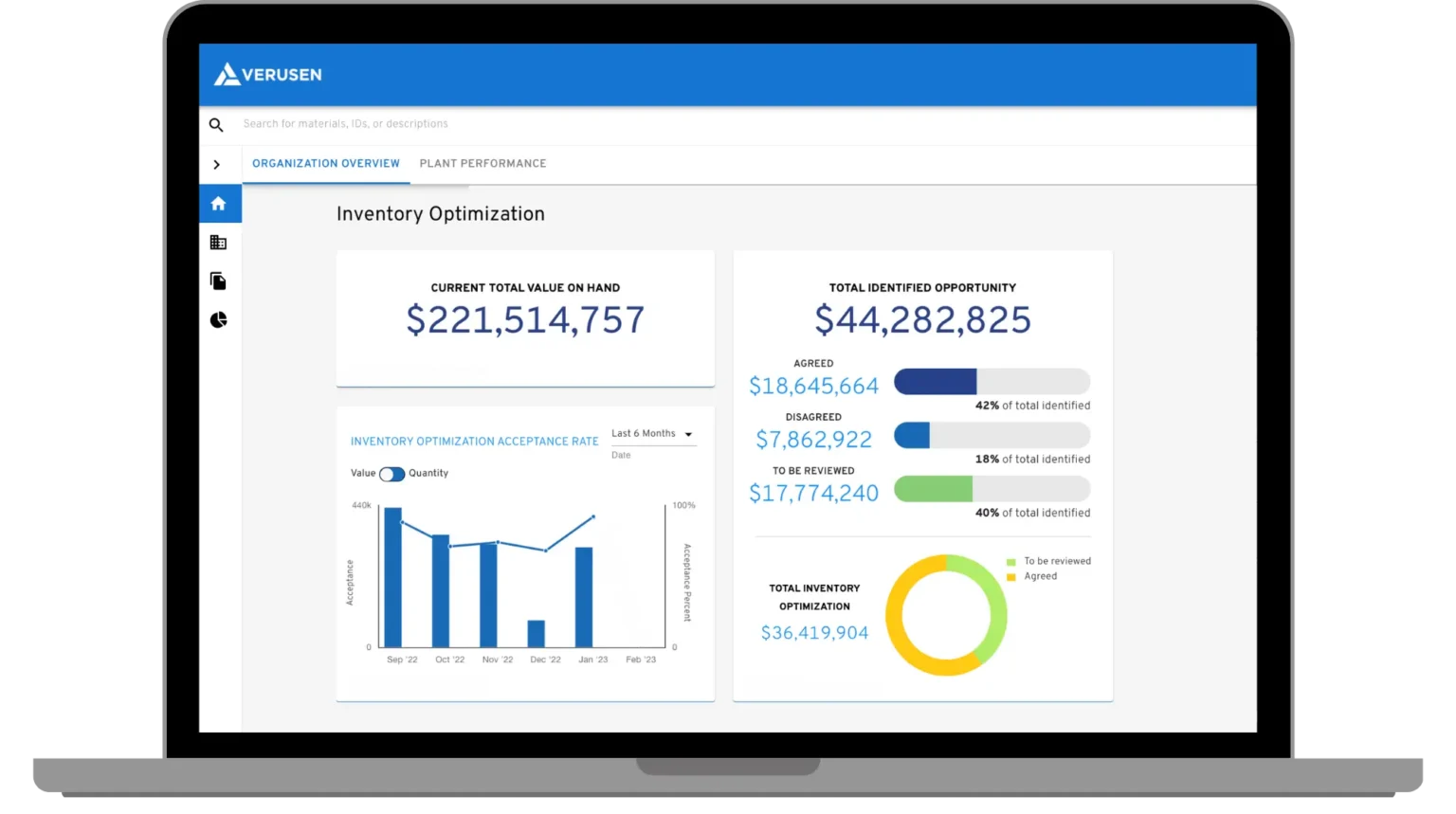
Task: Click the To Be Reviewed amount $17,774,240
Action: [x=813, y=493]
